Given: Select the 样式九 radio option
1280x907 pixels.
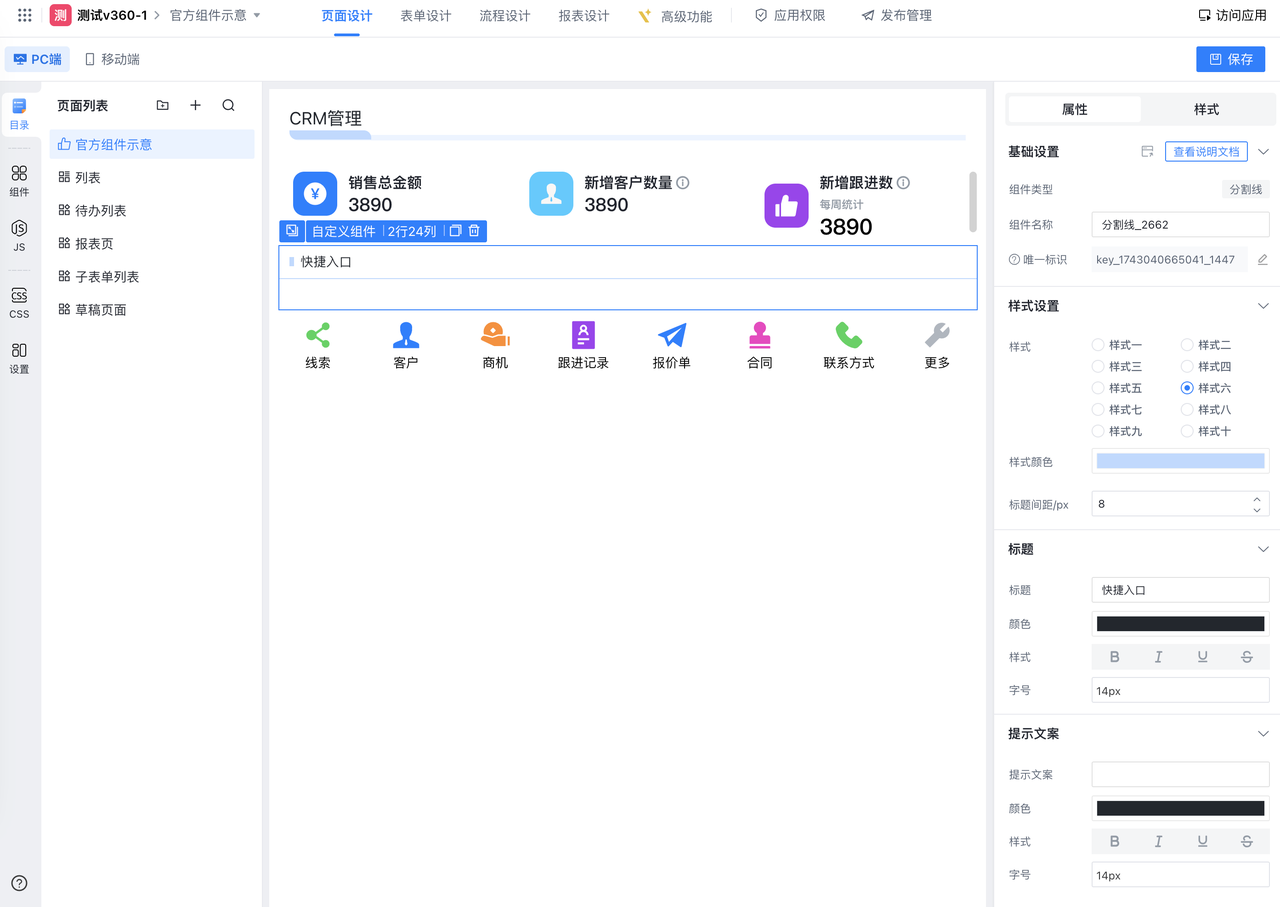Looking at the screenshot, I should click(x=1098, y=431).
